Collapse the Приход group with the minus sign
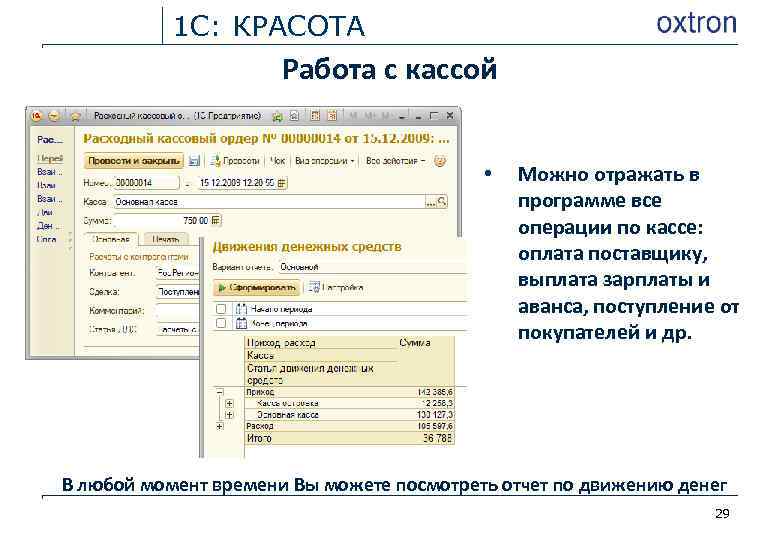 220,392
